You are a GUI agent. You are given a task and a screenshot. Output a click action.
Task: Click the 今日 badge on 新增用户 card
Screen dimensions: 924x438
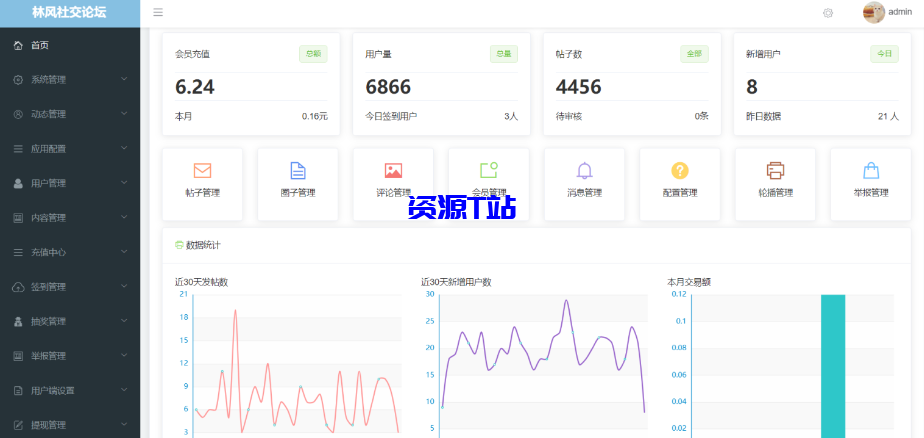pos(885,54)
